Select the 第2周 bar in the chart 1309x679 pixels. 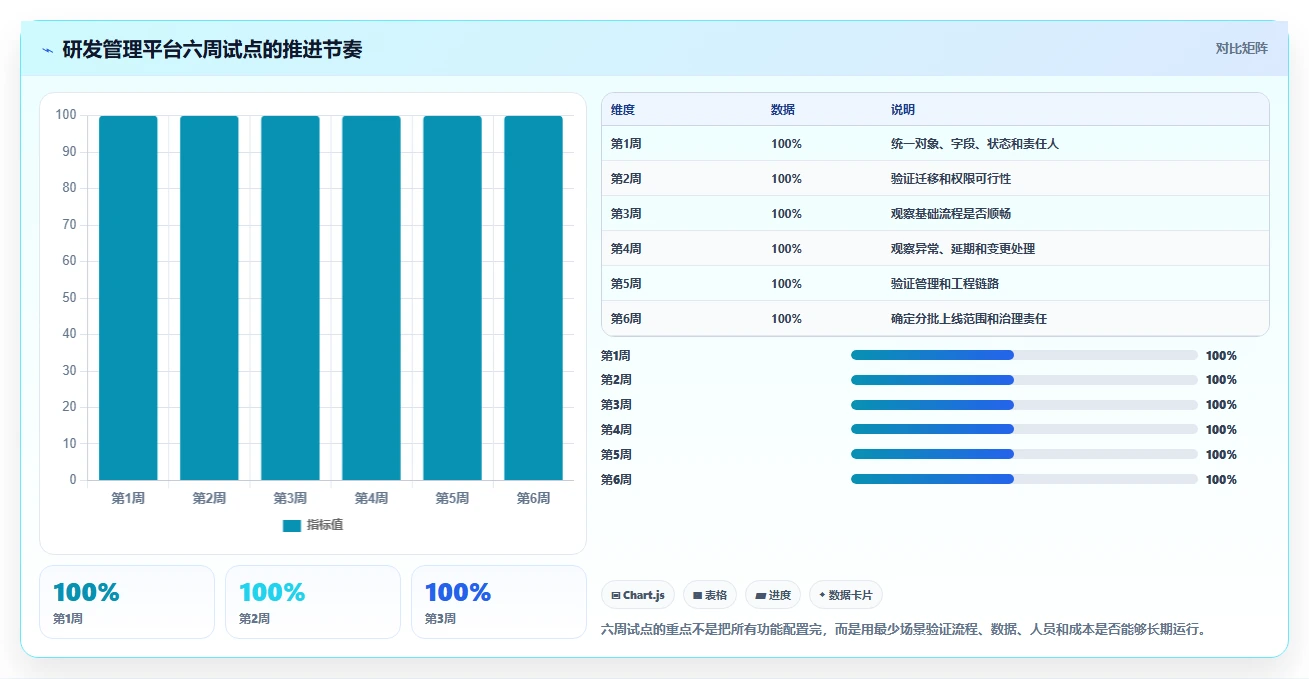[x=209, y=298]
